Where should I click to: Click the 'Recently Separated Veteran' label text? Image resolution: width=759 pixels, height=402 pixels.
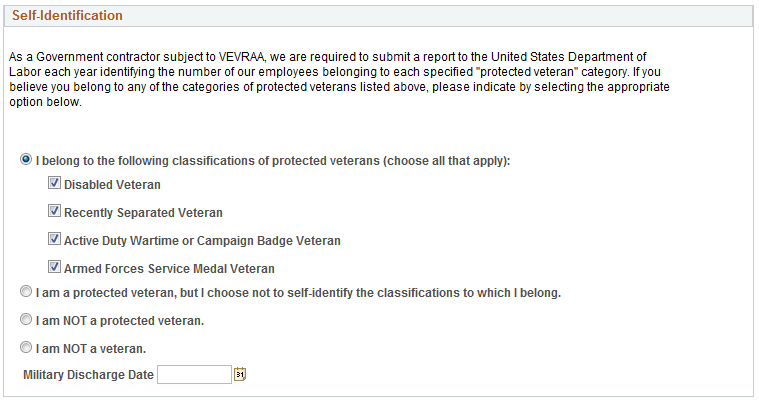pyautogui.click(x=143, y=213)
